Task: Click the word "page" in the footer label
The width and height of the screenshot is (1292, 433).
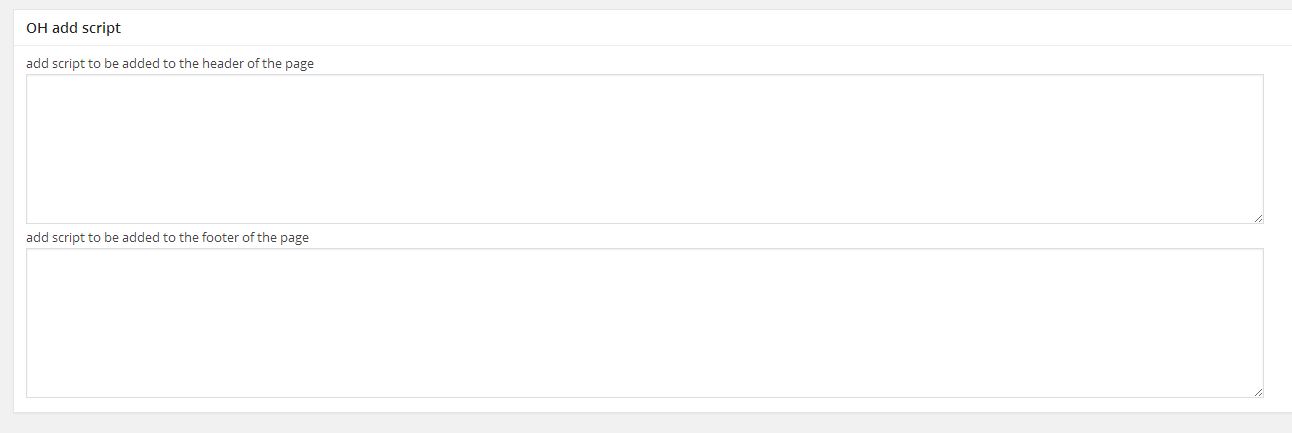Action: click(x=294, y=238)
